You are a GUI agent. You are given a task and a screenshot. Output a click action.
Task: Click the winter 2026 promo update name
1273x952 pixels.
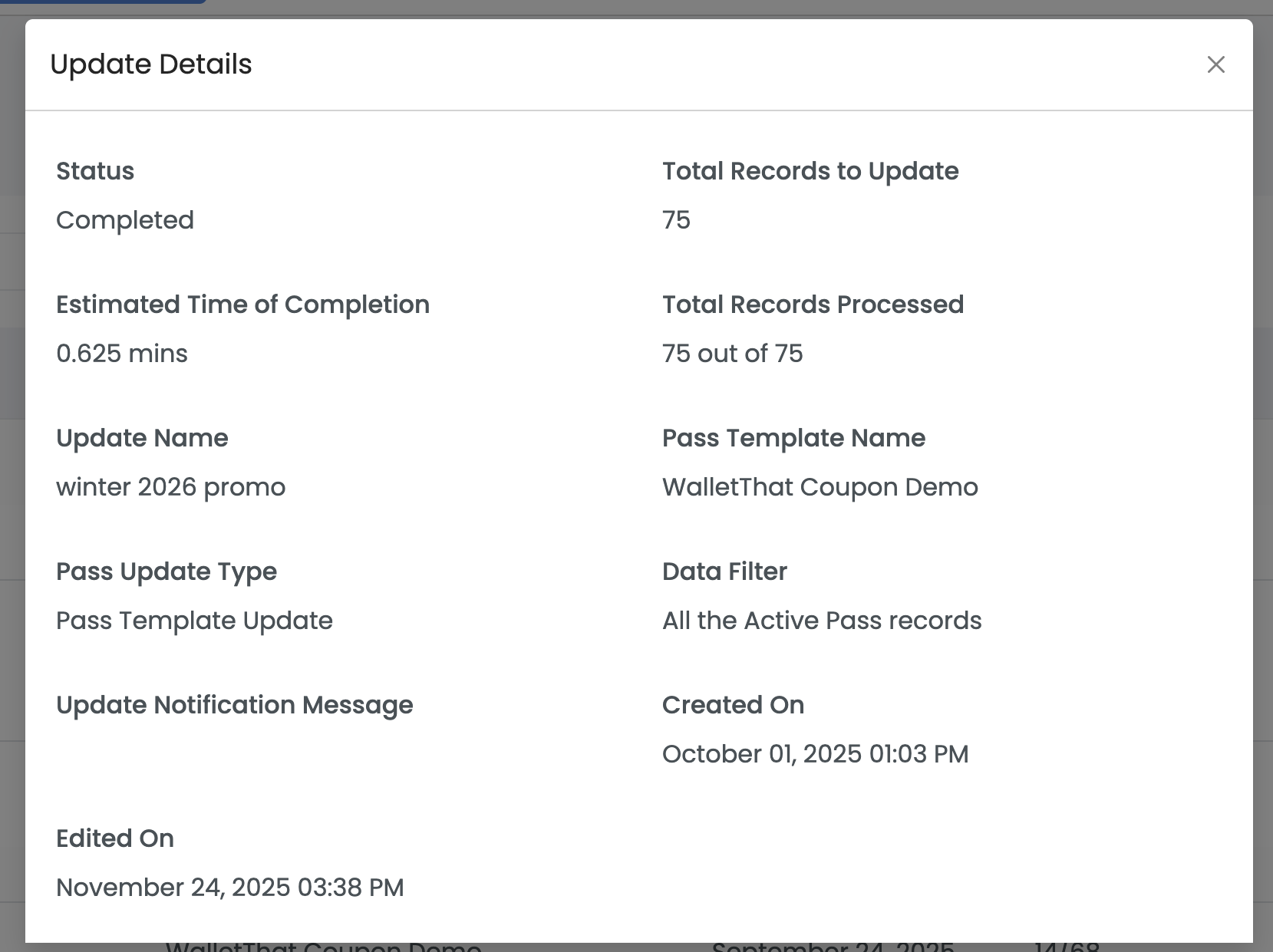[x=170, y=487]
